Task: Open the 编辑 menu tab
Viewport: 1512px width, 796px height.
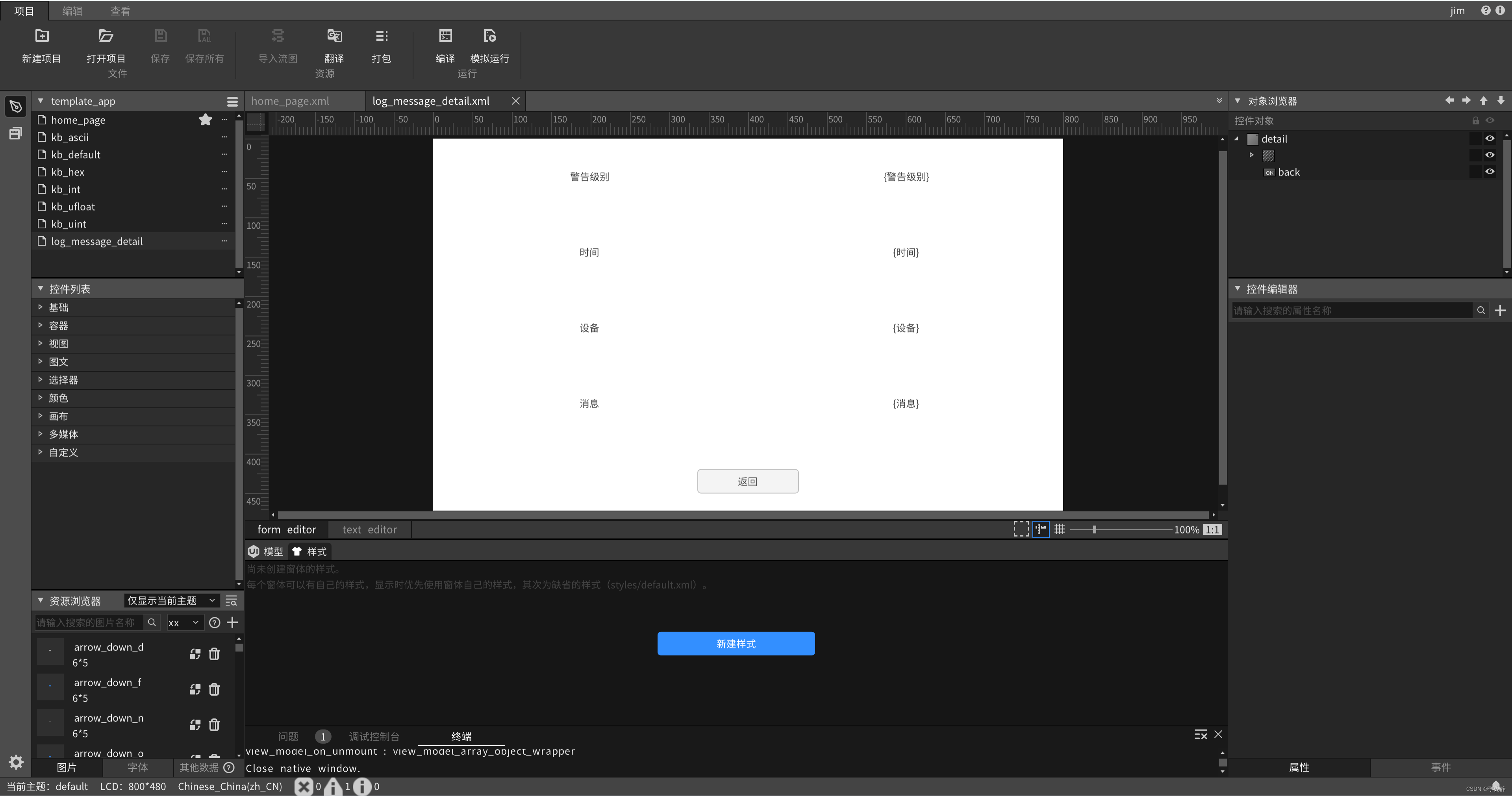Action: coord(72,11)
